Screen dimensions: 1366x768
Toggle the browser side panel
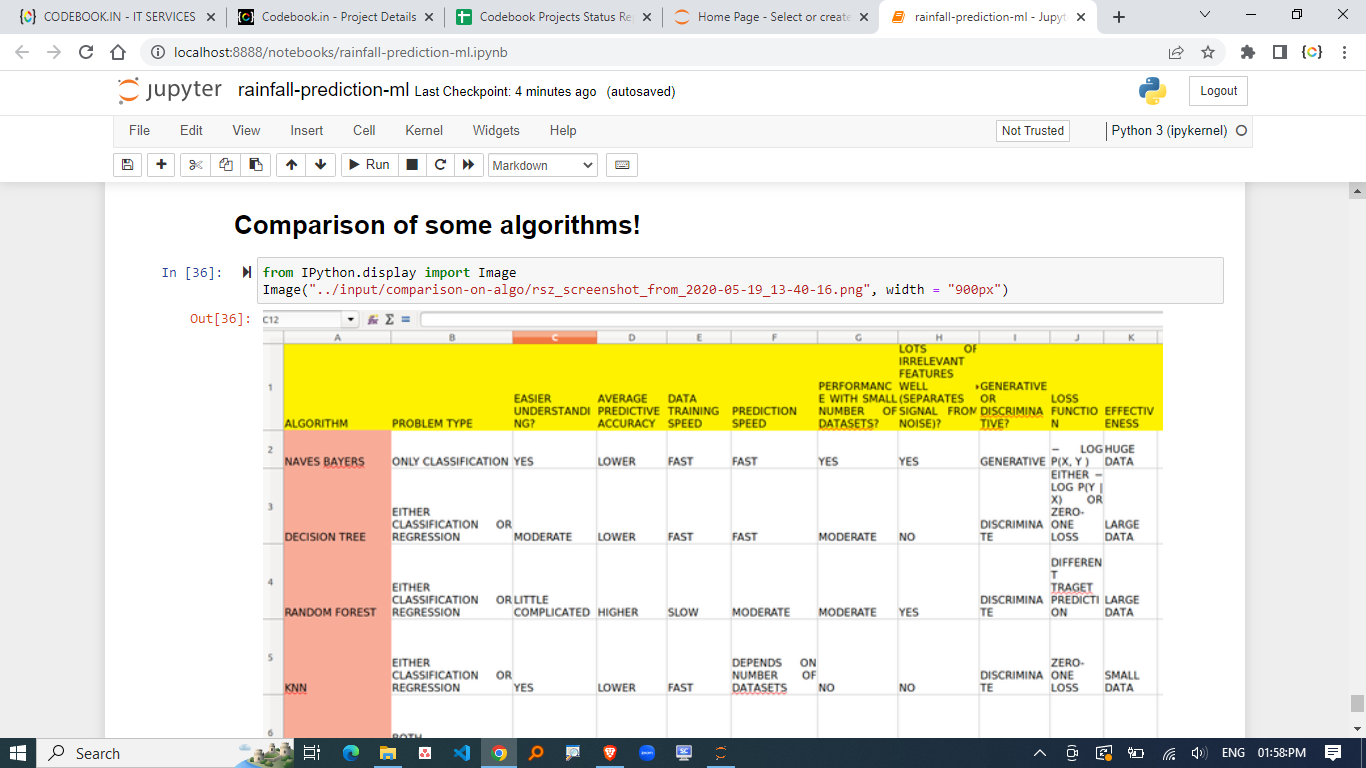[x=1279, y=52]
